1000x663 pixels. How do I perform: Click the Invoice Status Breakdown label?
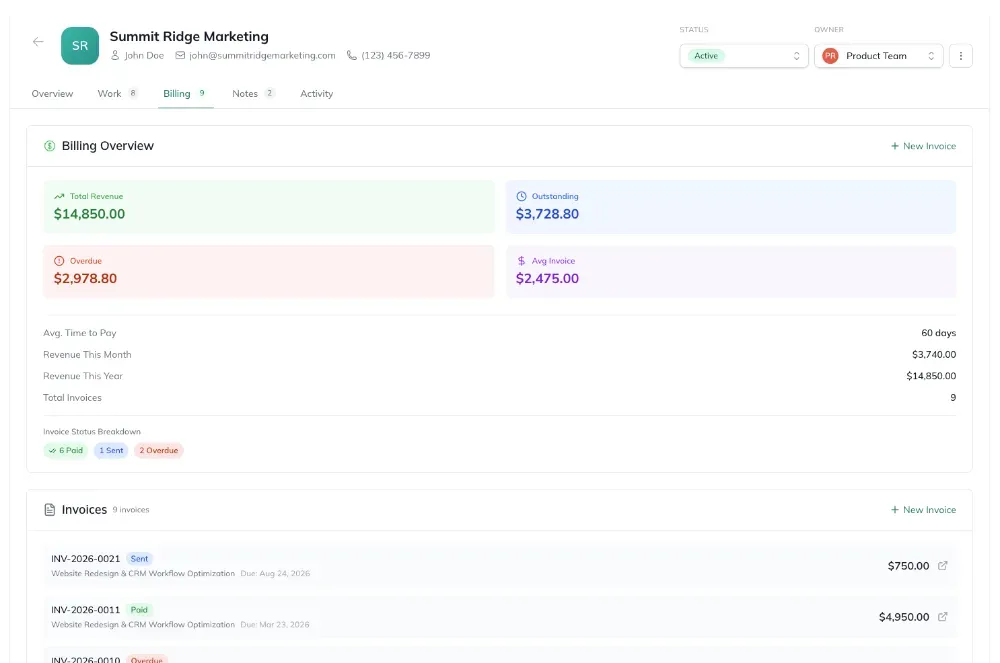[x=92, y=432]
